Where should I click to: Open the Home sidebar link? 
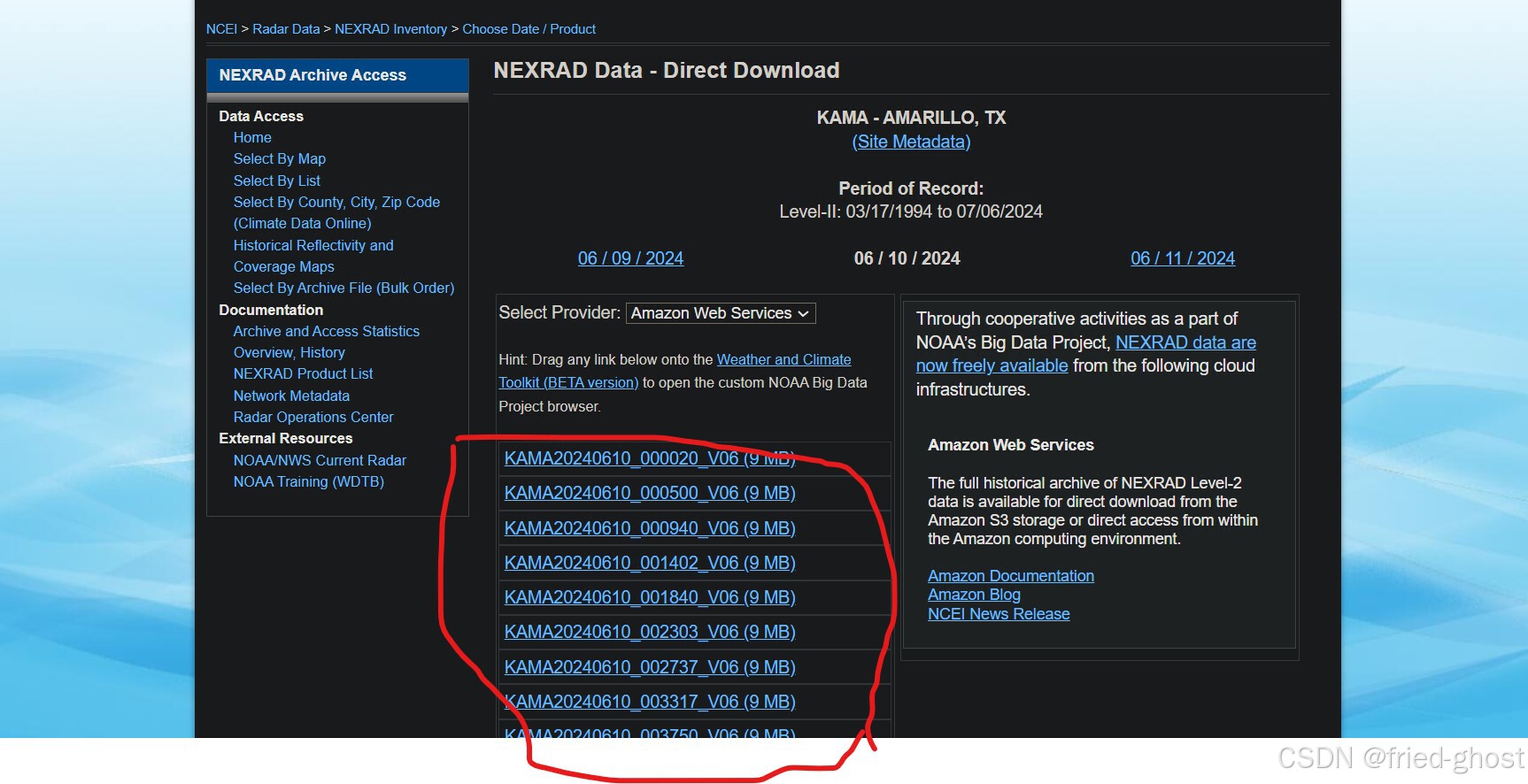tap(252, 137)
